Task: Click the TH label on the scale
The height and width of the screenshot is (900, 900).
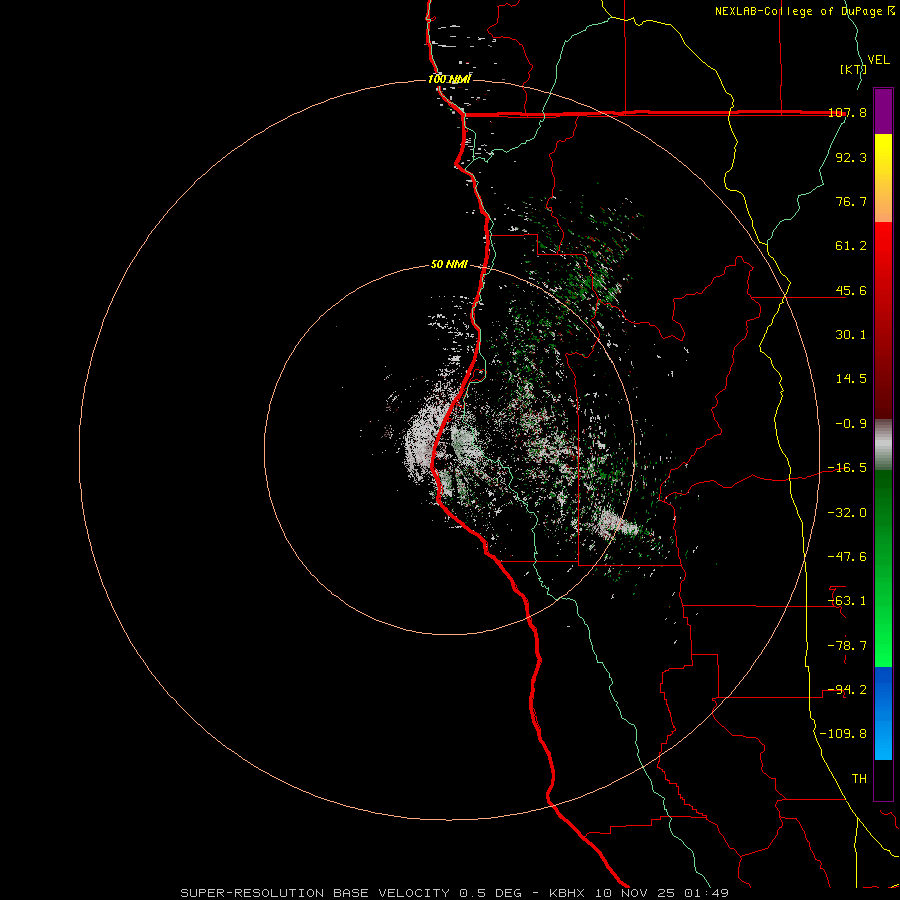Action: coord(859,779)
